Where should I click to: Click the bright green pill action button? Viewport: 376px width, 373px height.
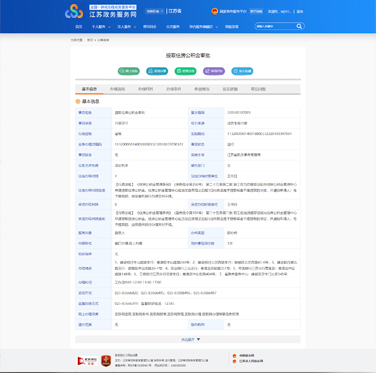click(x=185, y=71)
